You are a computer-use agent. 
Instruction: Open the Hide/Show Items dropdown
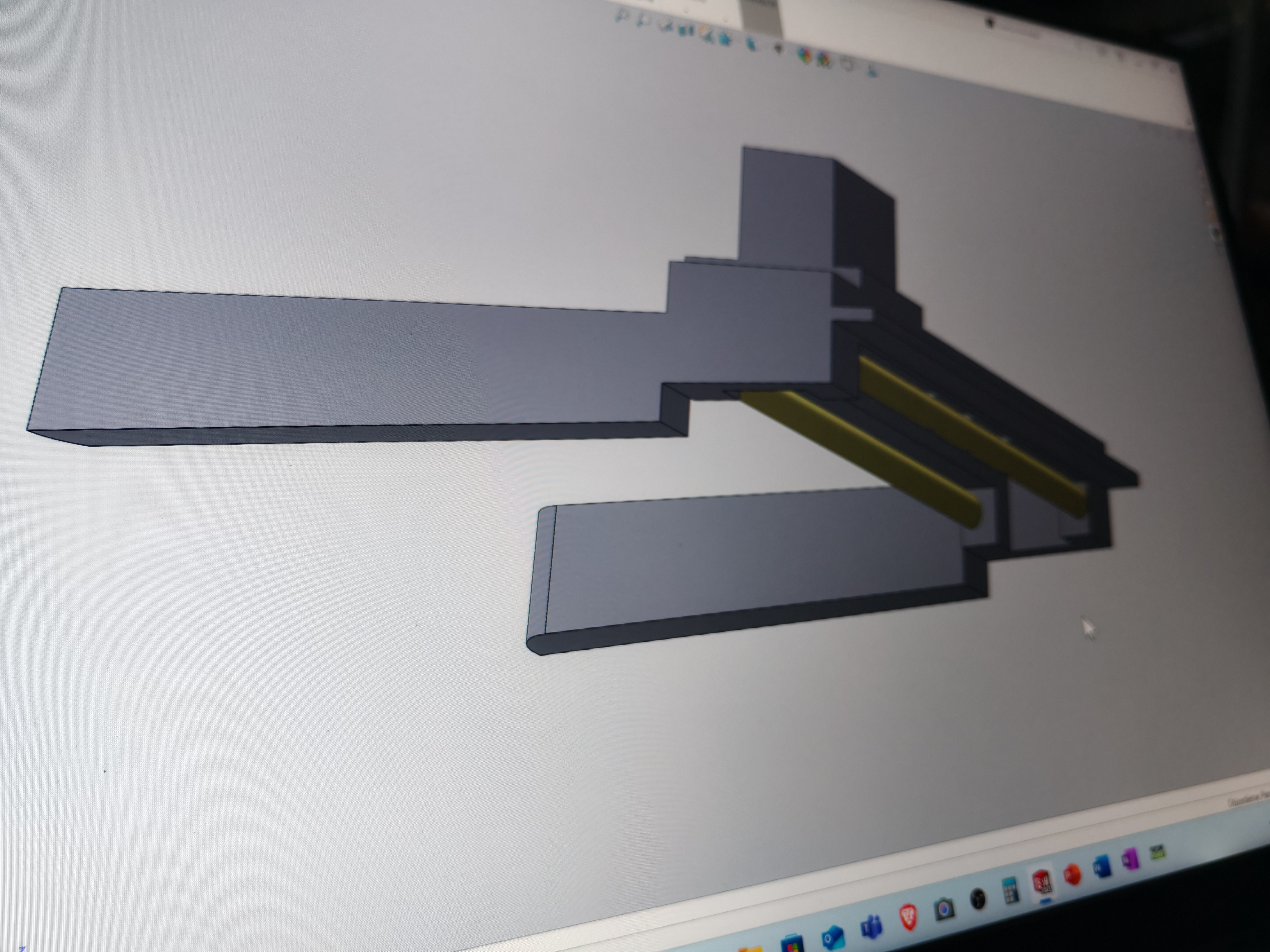coord(779,49)
